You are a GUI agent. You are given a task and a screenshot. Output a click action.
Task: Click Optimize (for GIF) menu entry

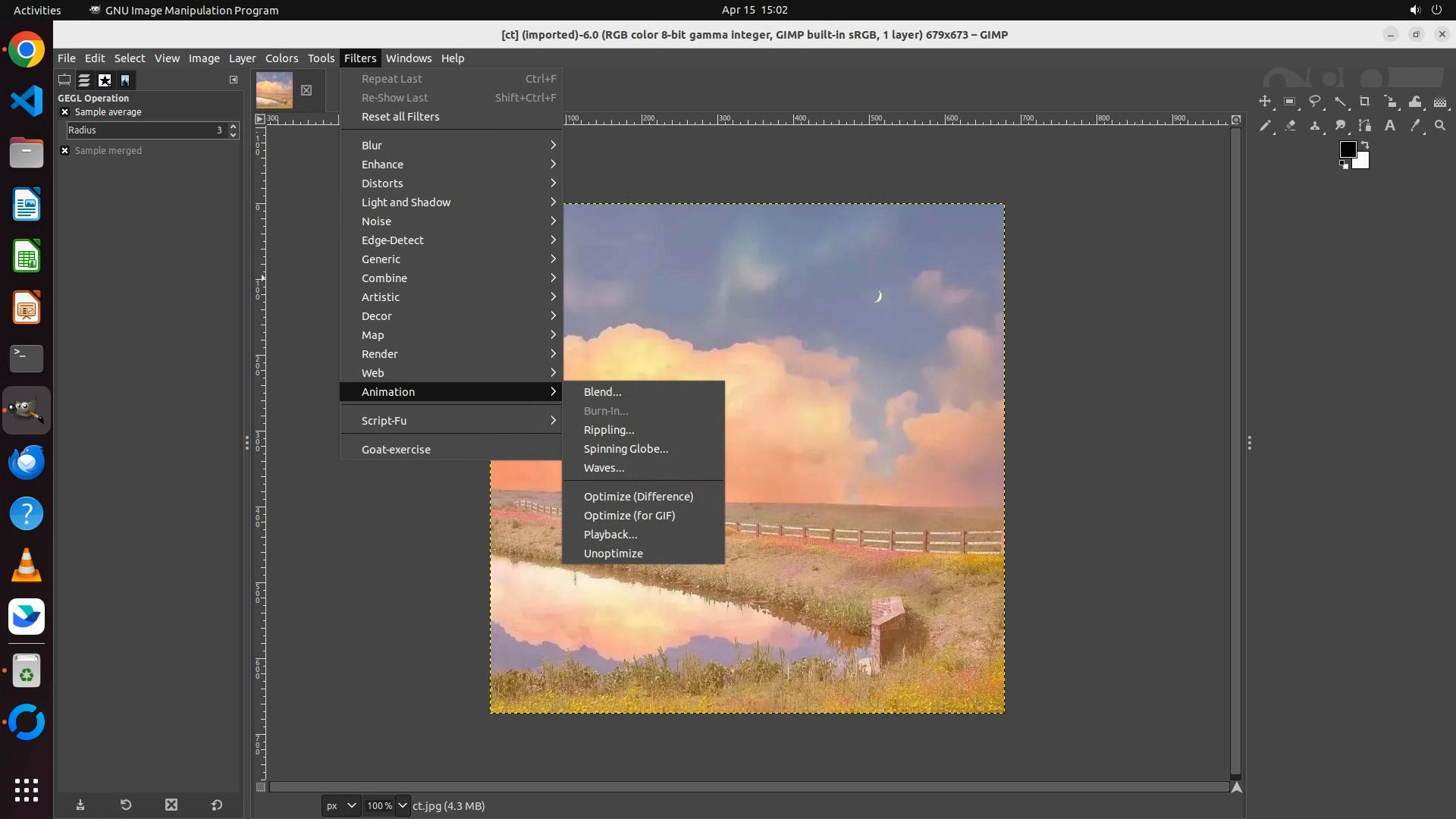[629, 516]
